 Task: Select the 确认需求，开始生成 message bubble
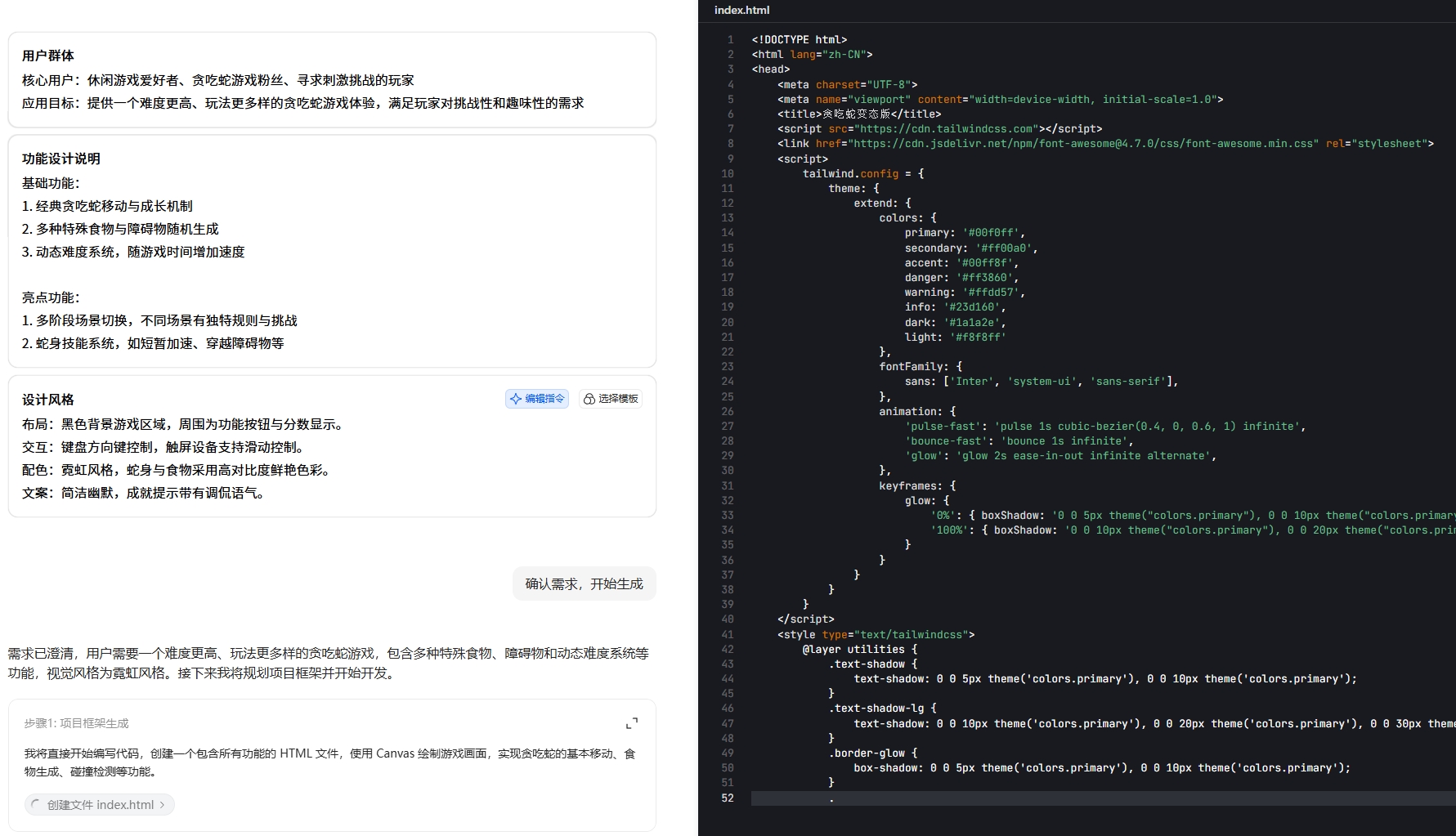tap(584, 583)
